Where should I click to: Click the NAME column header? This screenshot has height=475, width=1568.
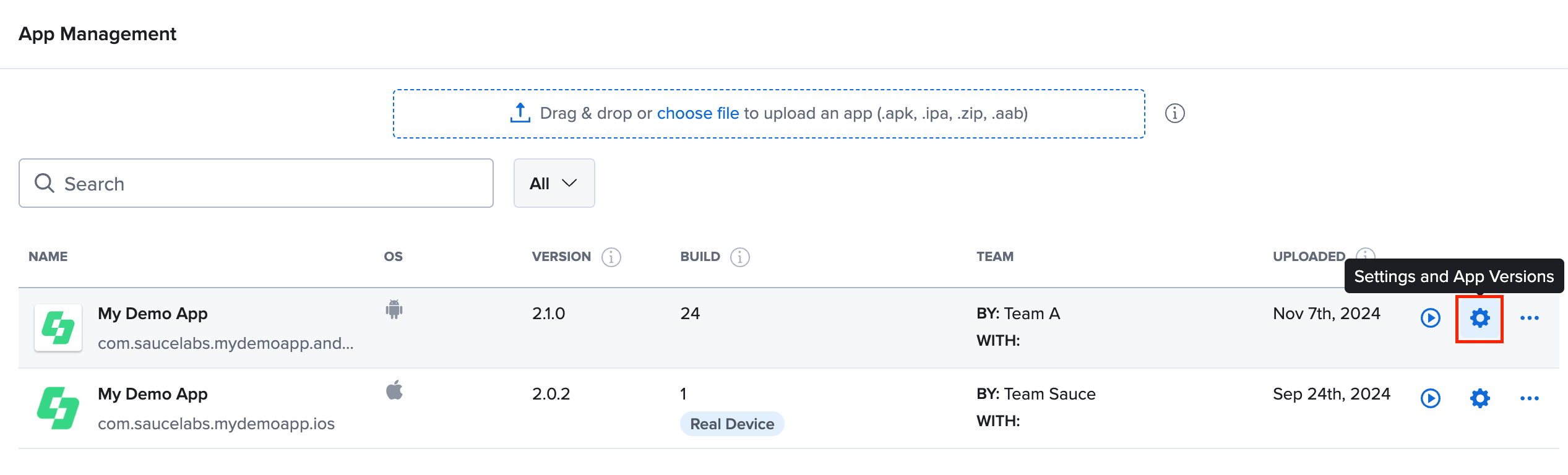point(48,257)
